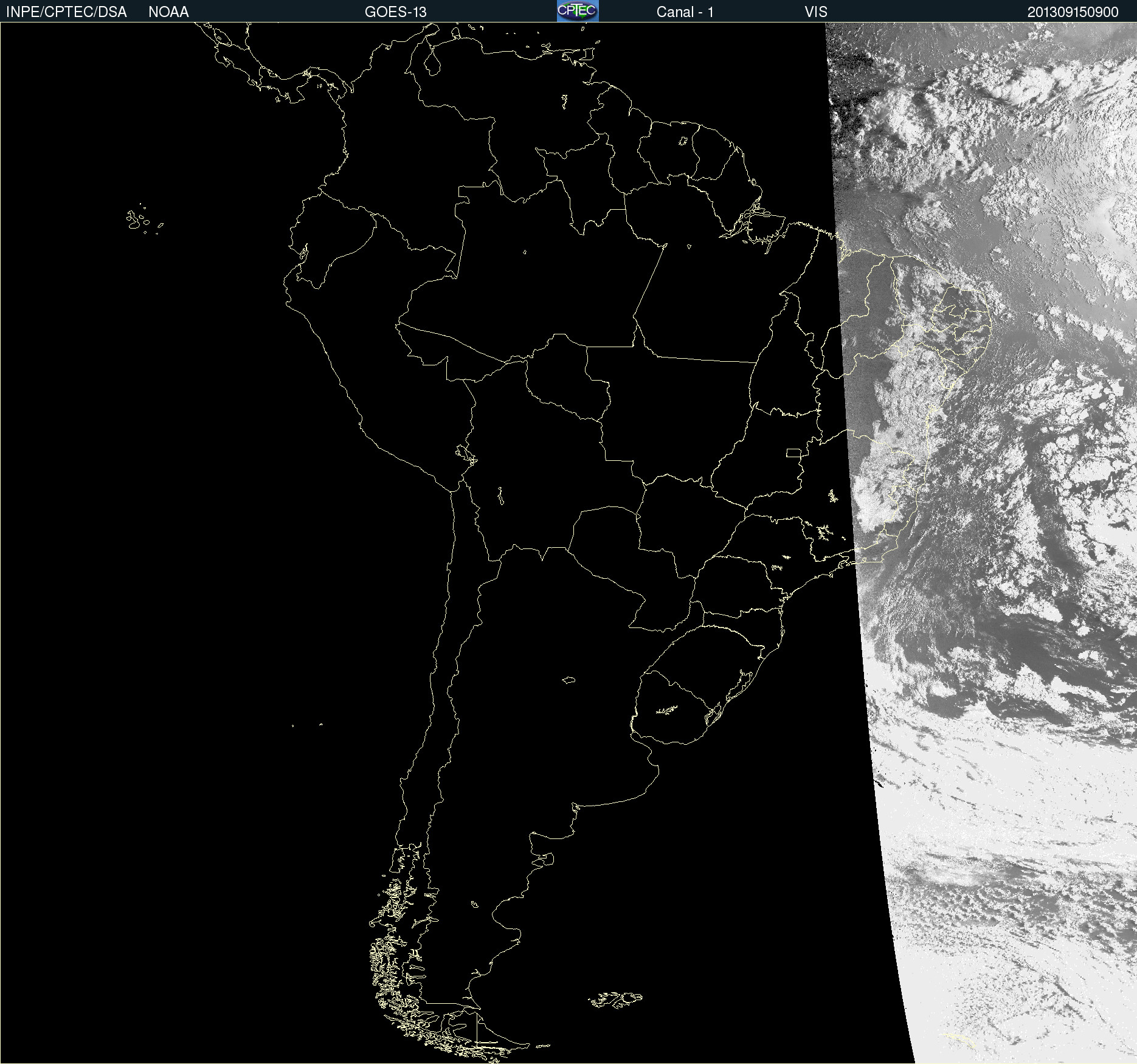Click the Falkland Islands outline on the map
This screenshot has width=1137, height=1064.
[x=615, y=1000]
